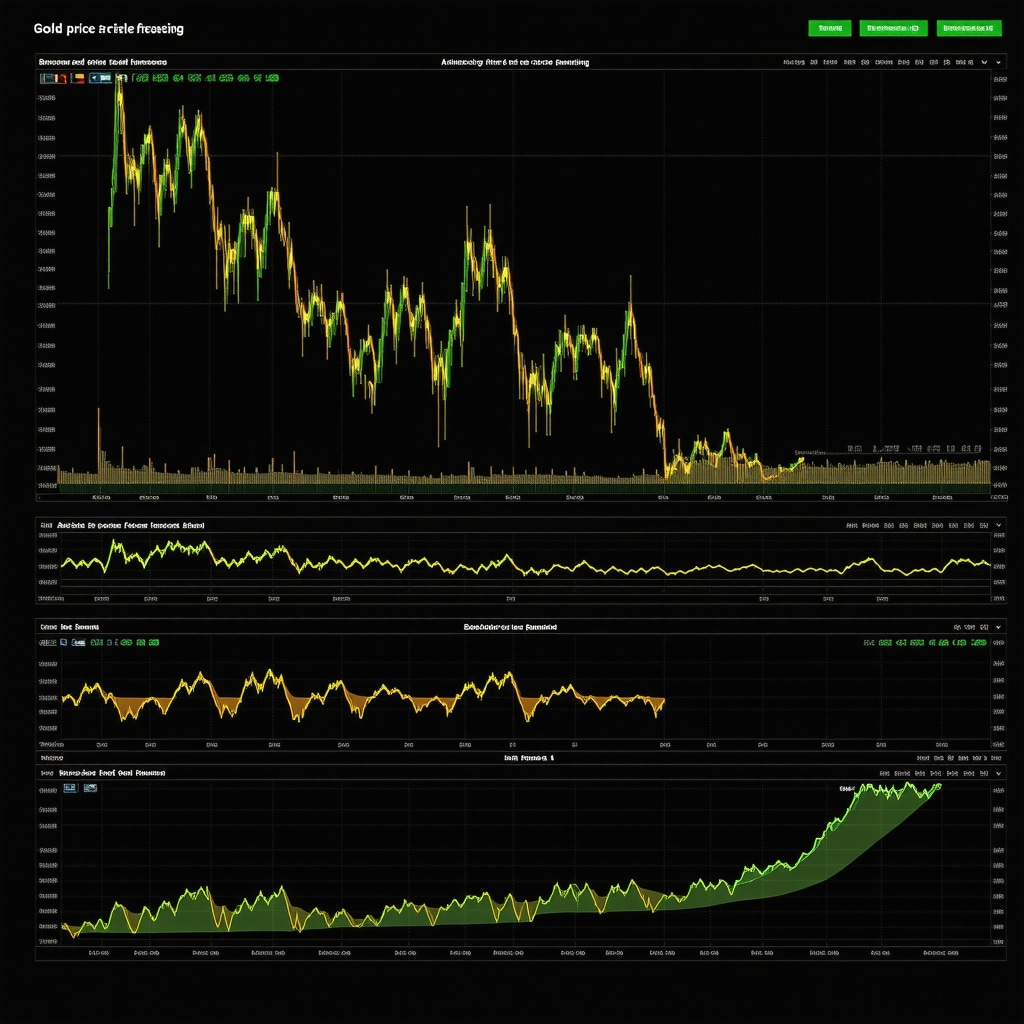
Task: Click the yellow-red flag icon in main chart toolbar
Action: click(x=78, y=78)
